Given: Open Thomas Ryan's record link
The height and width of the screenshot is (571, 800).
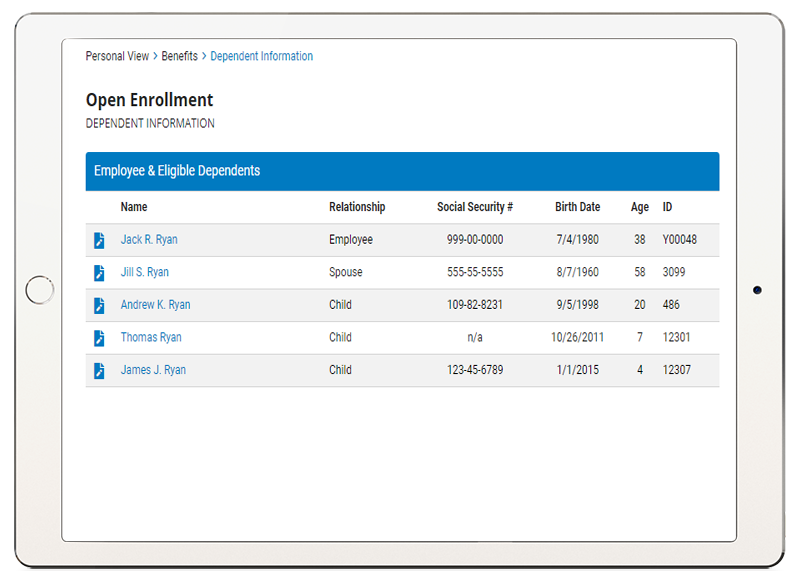Looking at the screenshot, I should point(151,338).
